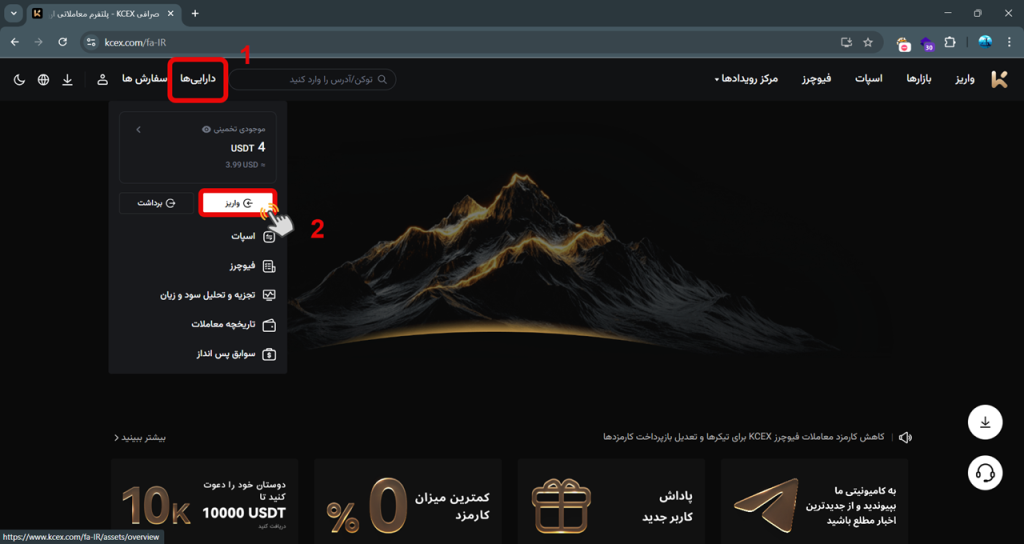Click the token/address search field

tap(312, 79)
